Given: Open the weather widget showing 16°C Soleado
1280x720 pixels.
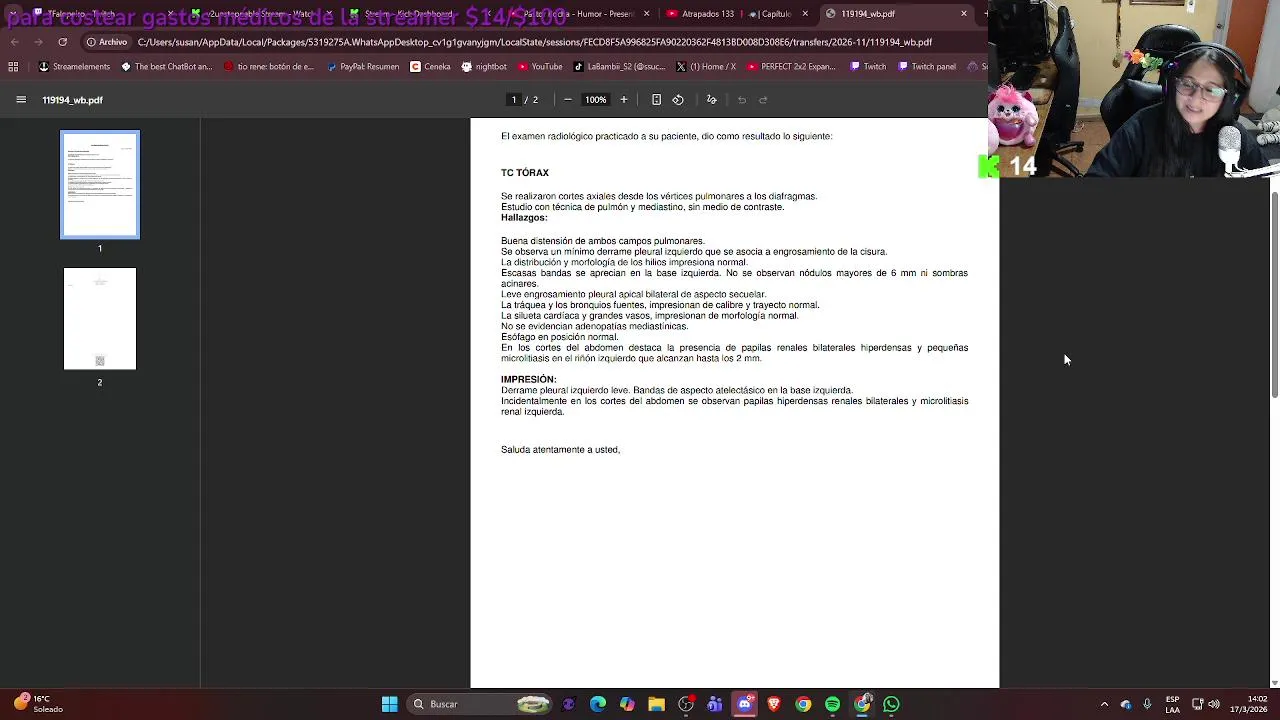Looking at the screenshot, I should pos(40,704).
